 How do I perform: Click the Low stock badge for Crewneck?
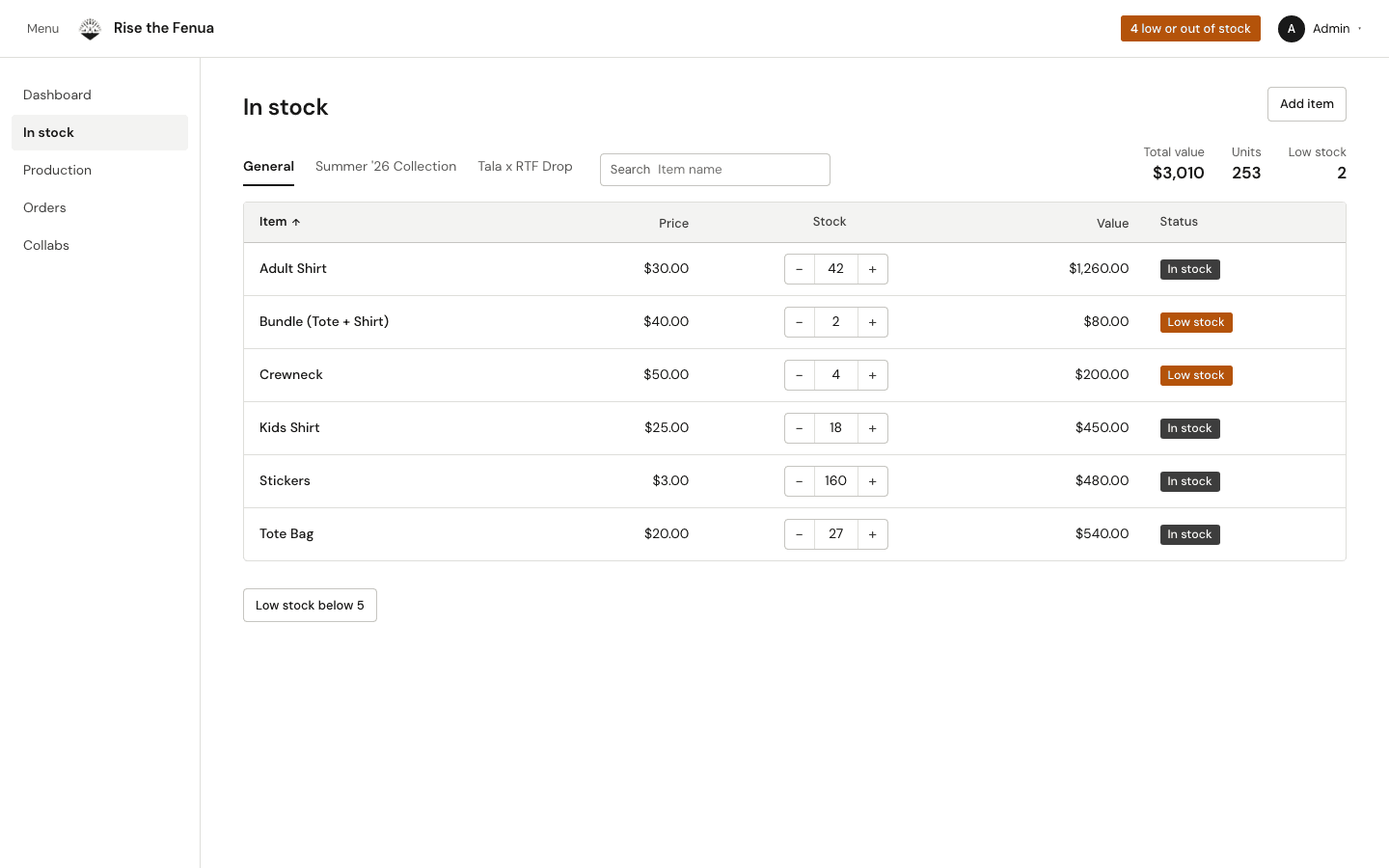[1196, 375]
